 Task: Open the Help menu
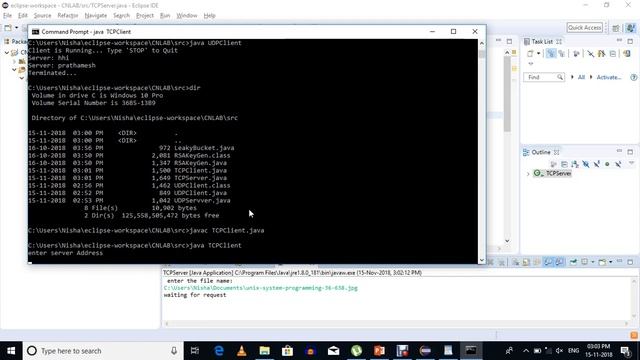209,16
